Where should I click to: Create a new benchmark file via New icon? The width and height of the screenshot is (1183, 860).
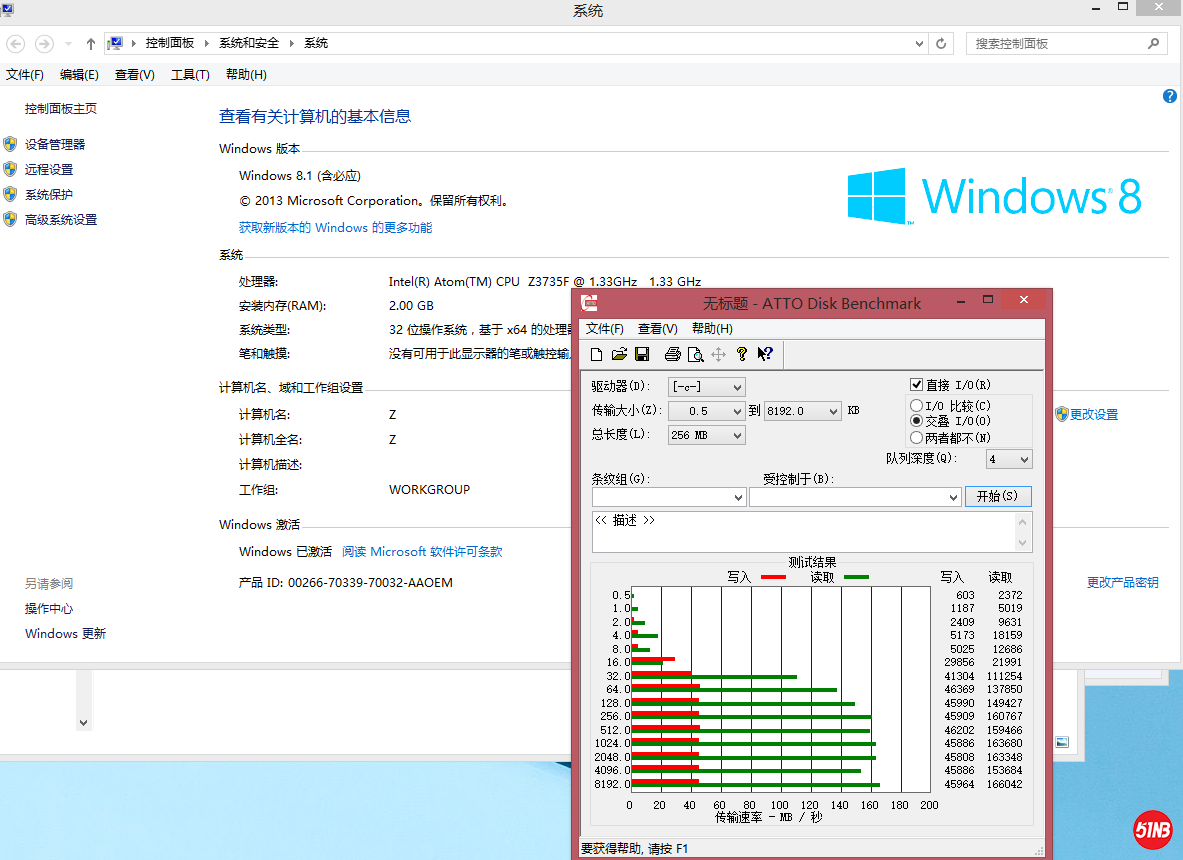(x=596, y=354)
